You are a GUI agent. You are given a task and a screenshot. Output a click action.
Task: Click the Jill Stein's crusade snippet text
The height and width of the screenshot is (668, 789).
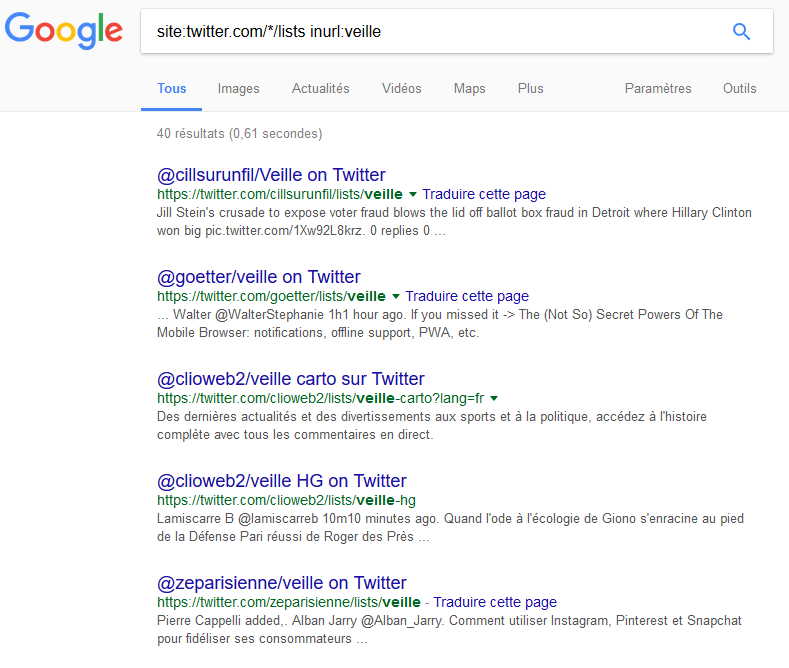point(454,221)
